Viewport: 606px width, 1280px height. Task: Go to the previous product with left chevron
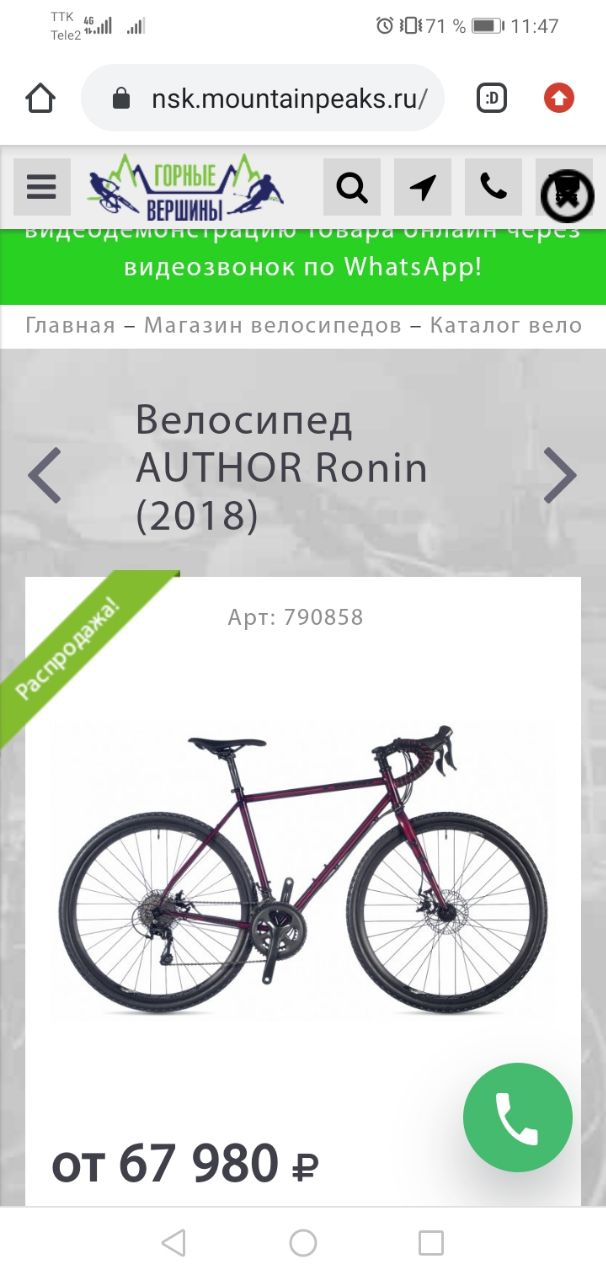pyautogui.click(x=45, y=475)
